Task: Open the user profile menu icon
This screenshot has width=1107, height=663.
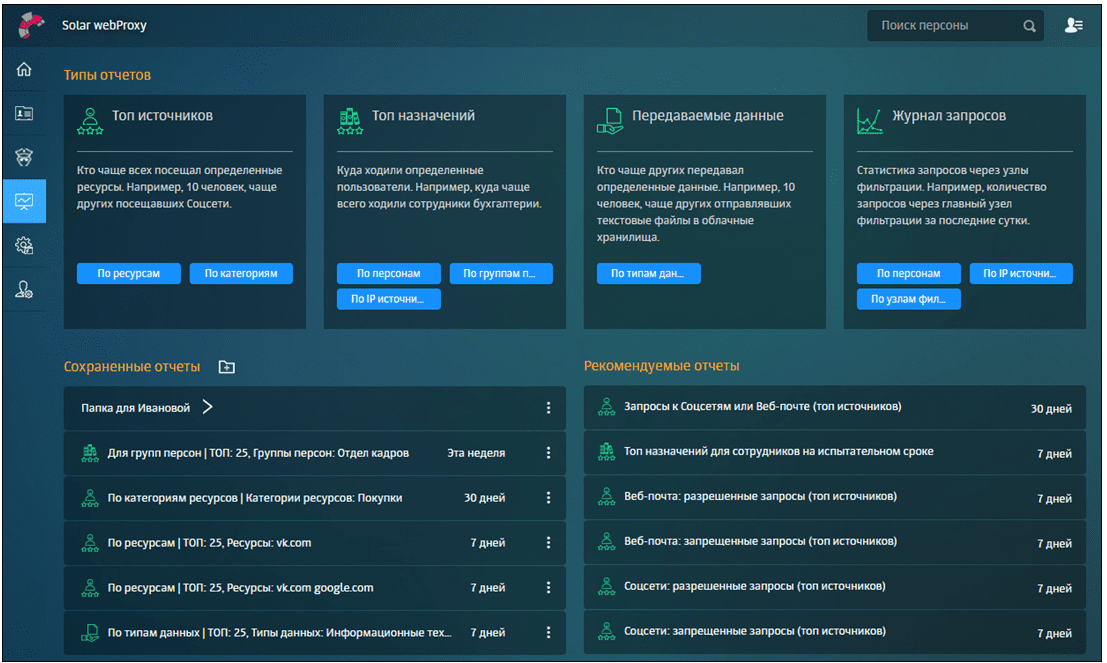Action: click(1074, 25)
